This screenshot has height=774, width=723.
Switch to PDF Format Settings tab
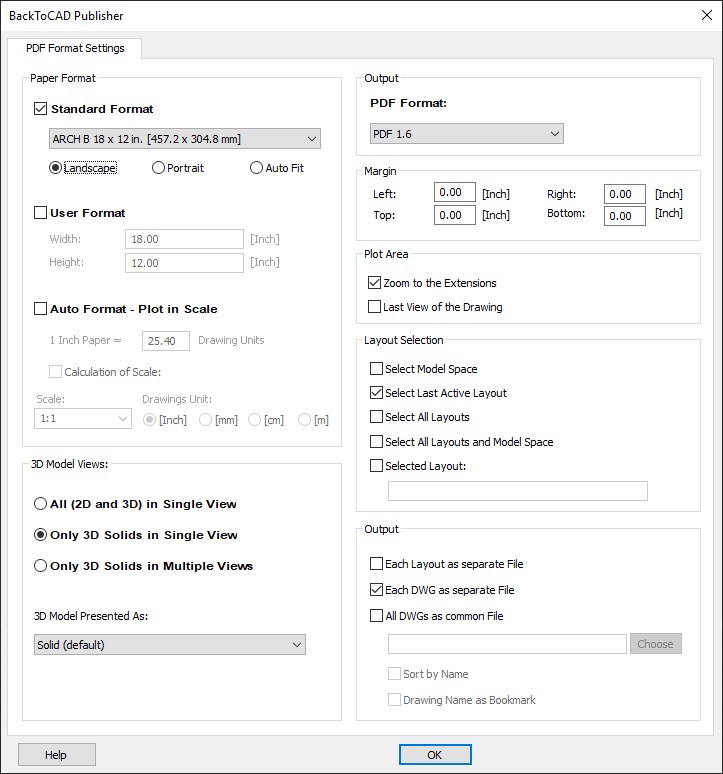[75, 48]
